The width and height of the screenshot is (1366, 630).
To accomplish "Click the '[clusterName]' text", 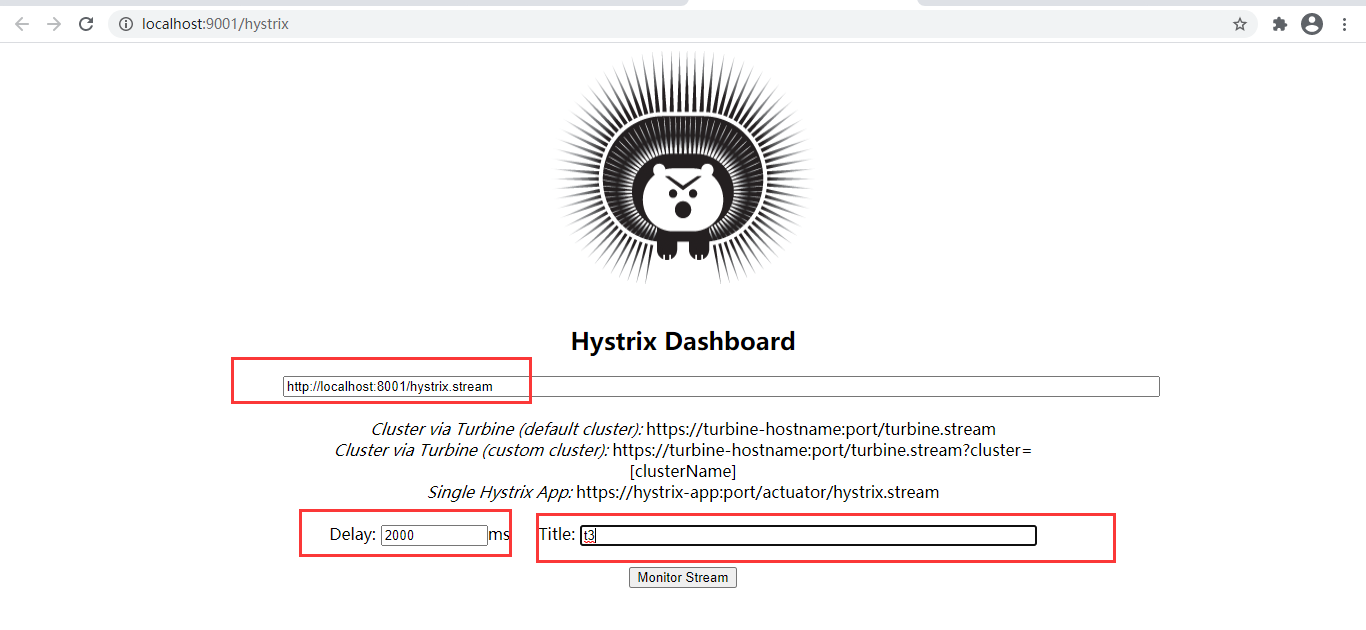I will pyautogui.click(x=683, y=471).
